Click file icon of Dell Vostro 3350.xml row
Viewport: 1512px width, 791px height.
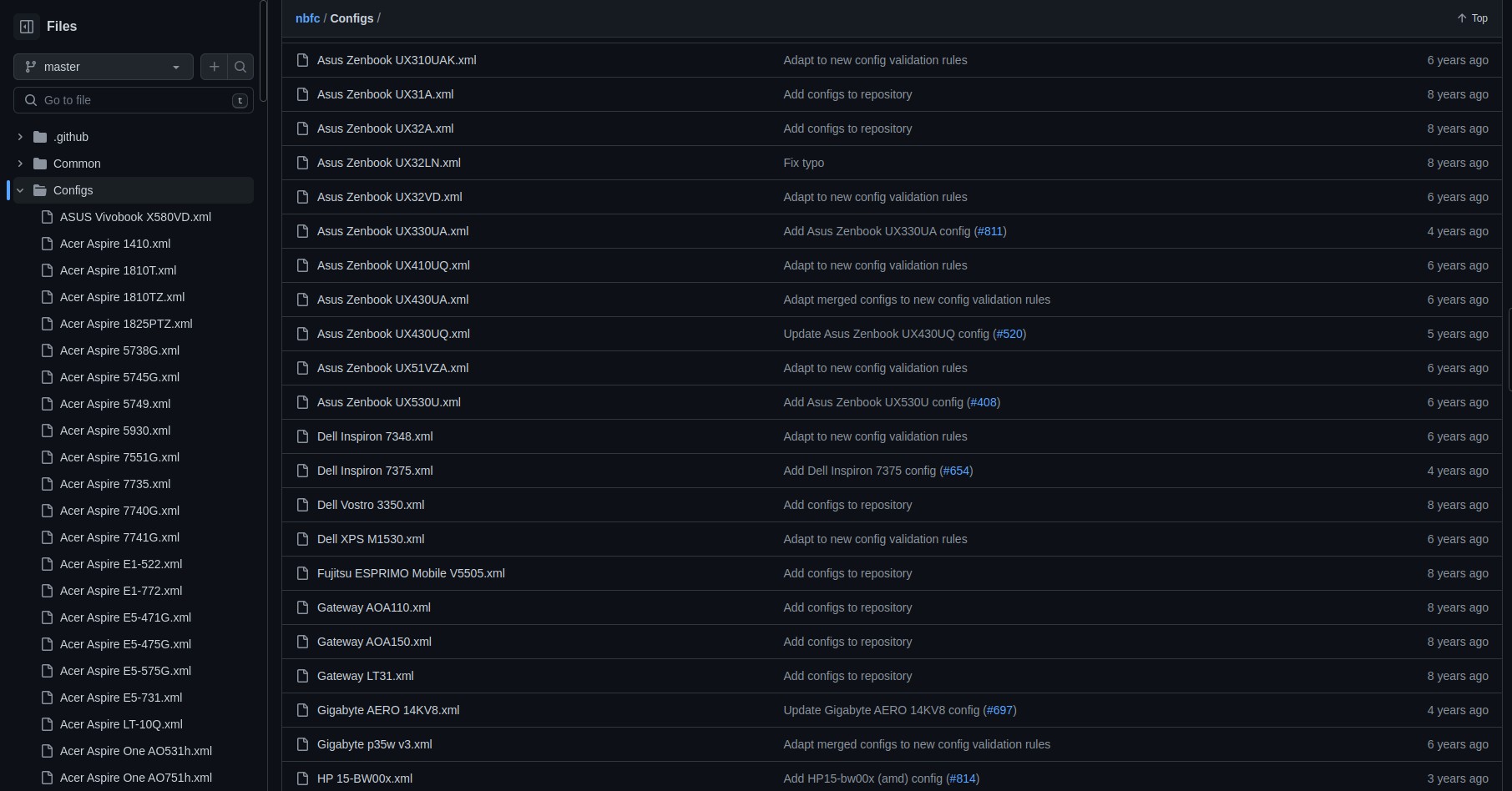(x=302, y=505)
